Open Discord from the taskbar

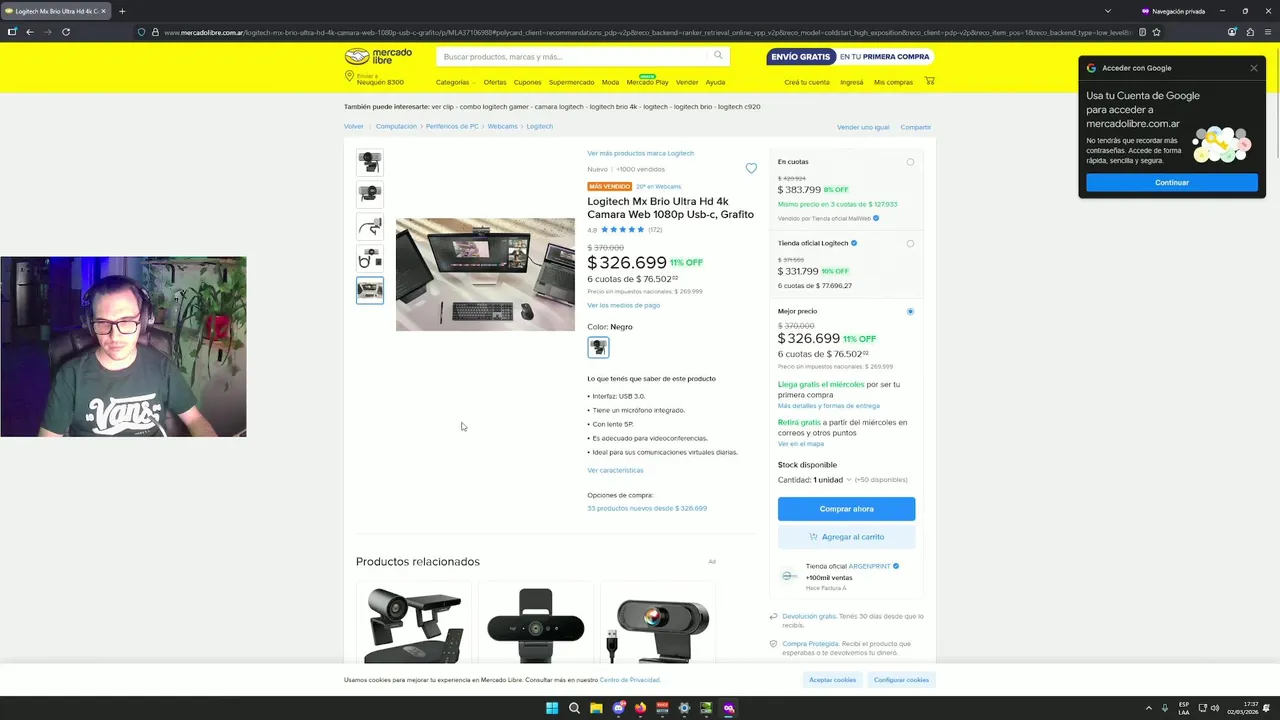click(x=618, y=708)
